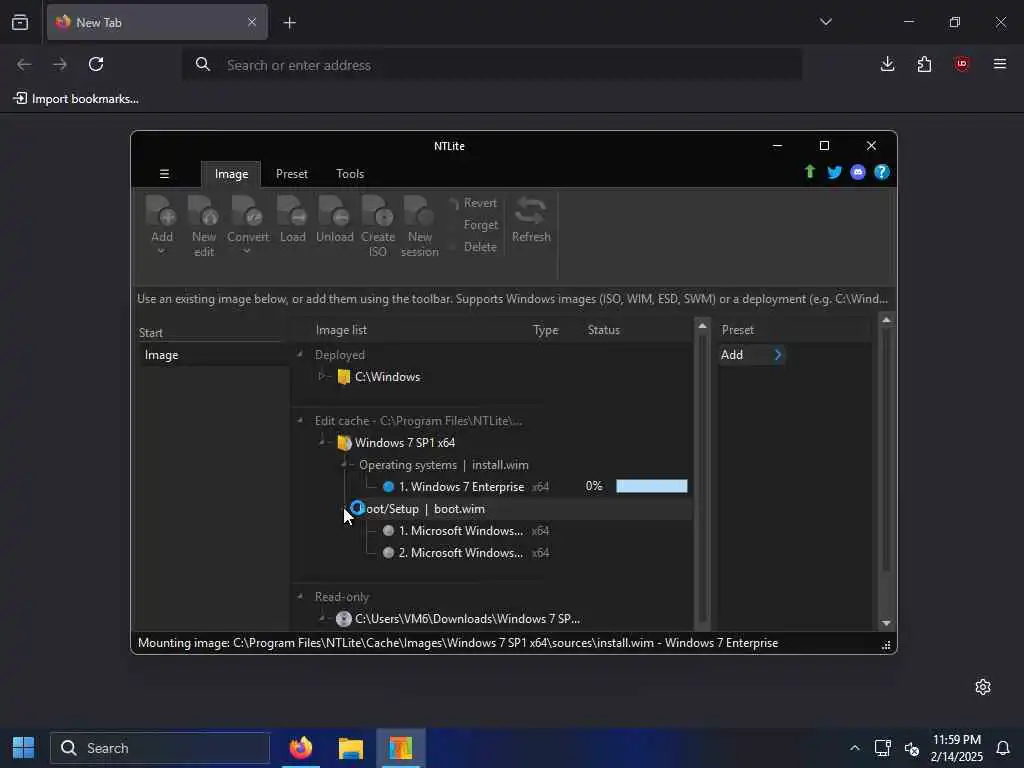Open Firefox downloads icon
1024x768 pixels.
pos(887,64)
